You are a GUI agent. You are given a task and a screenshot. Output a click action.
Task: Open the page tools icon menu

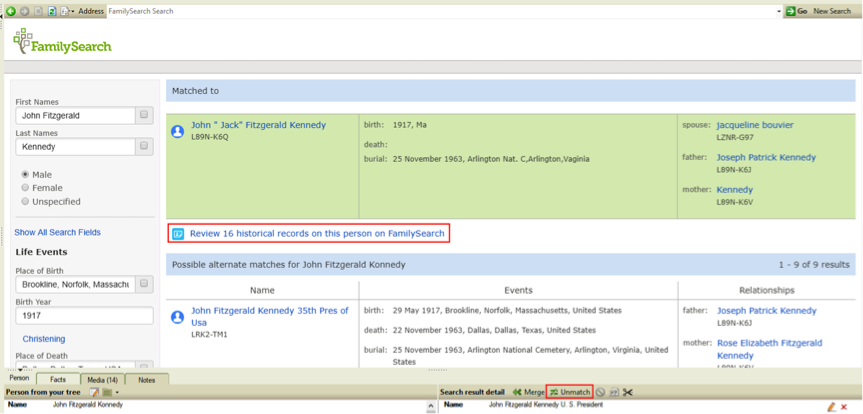(x=65, y=11)
